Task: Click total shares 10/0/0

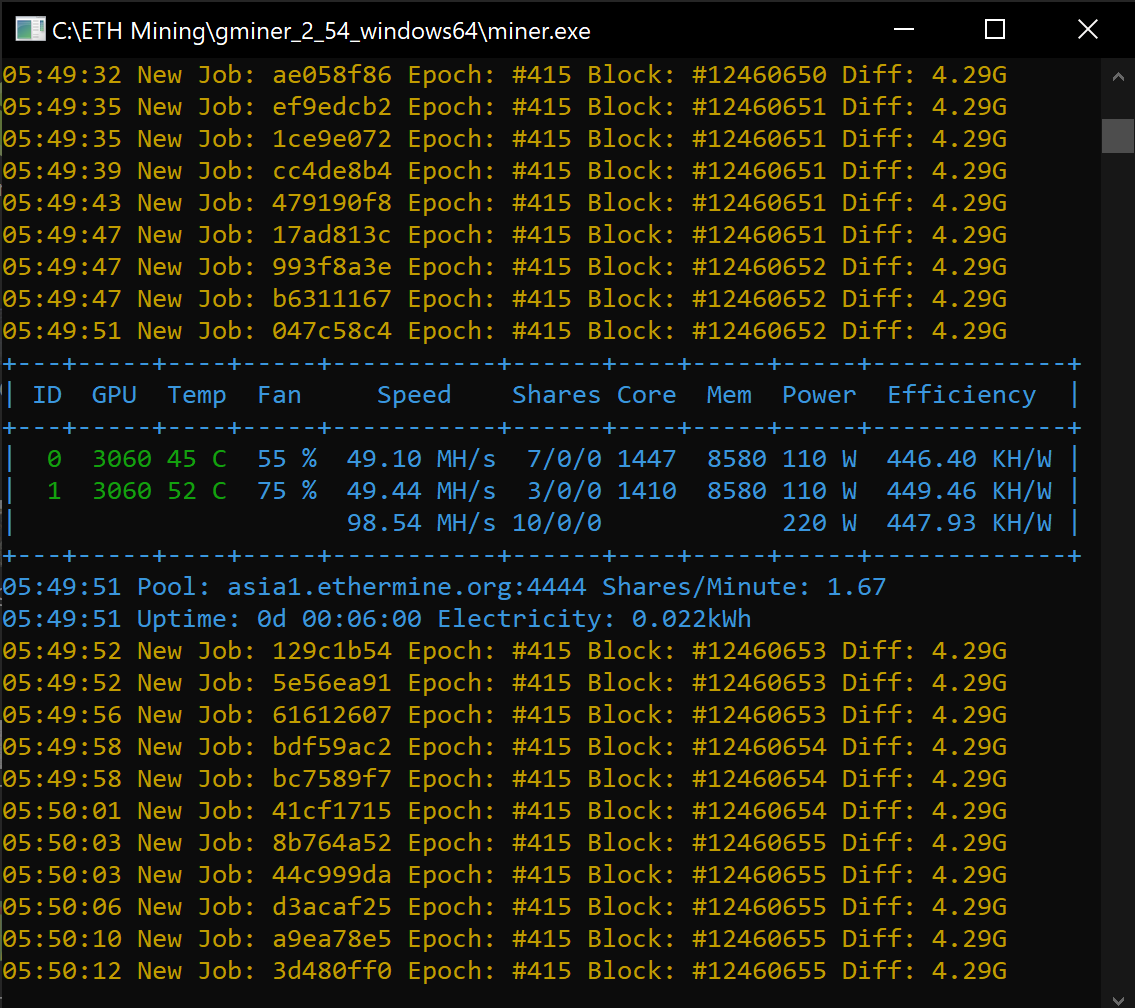Action: pyautogui.click(x=557, y=522)
